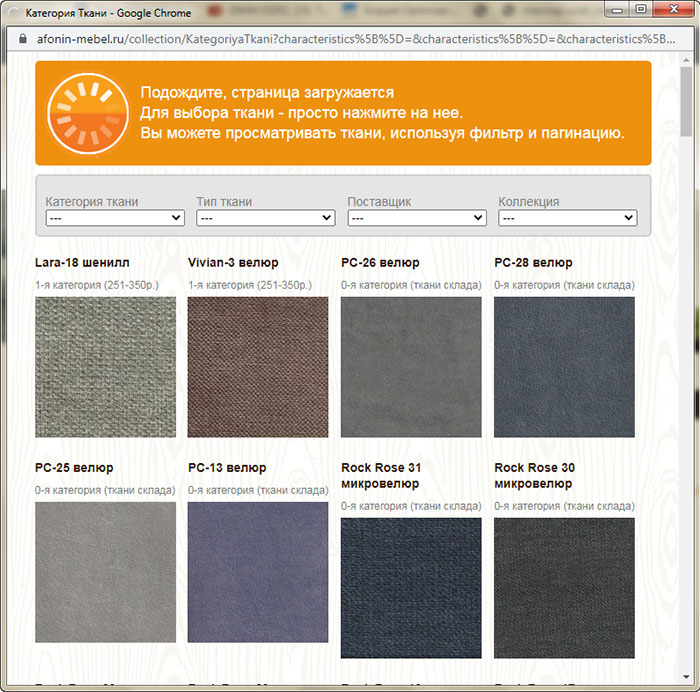Click 0-я категория text under PC-28

click(564, 285)
